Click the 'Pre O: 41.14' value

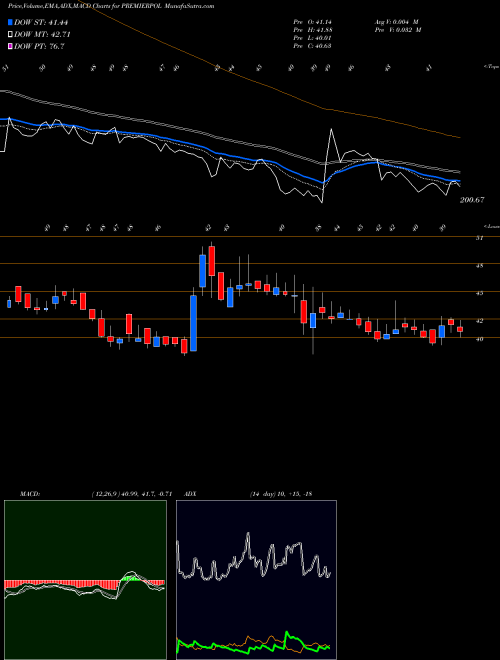(x=312, y=22)
